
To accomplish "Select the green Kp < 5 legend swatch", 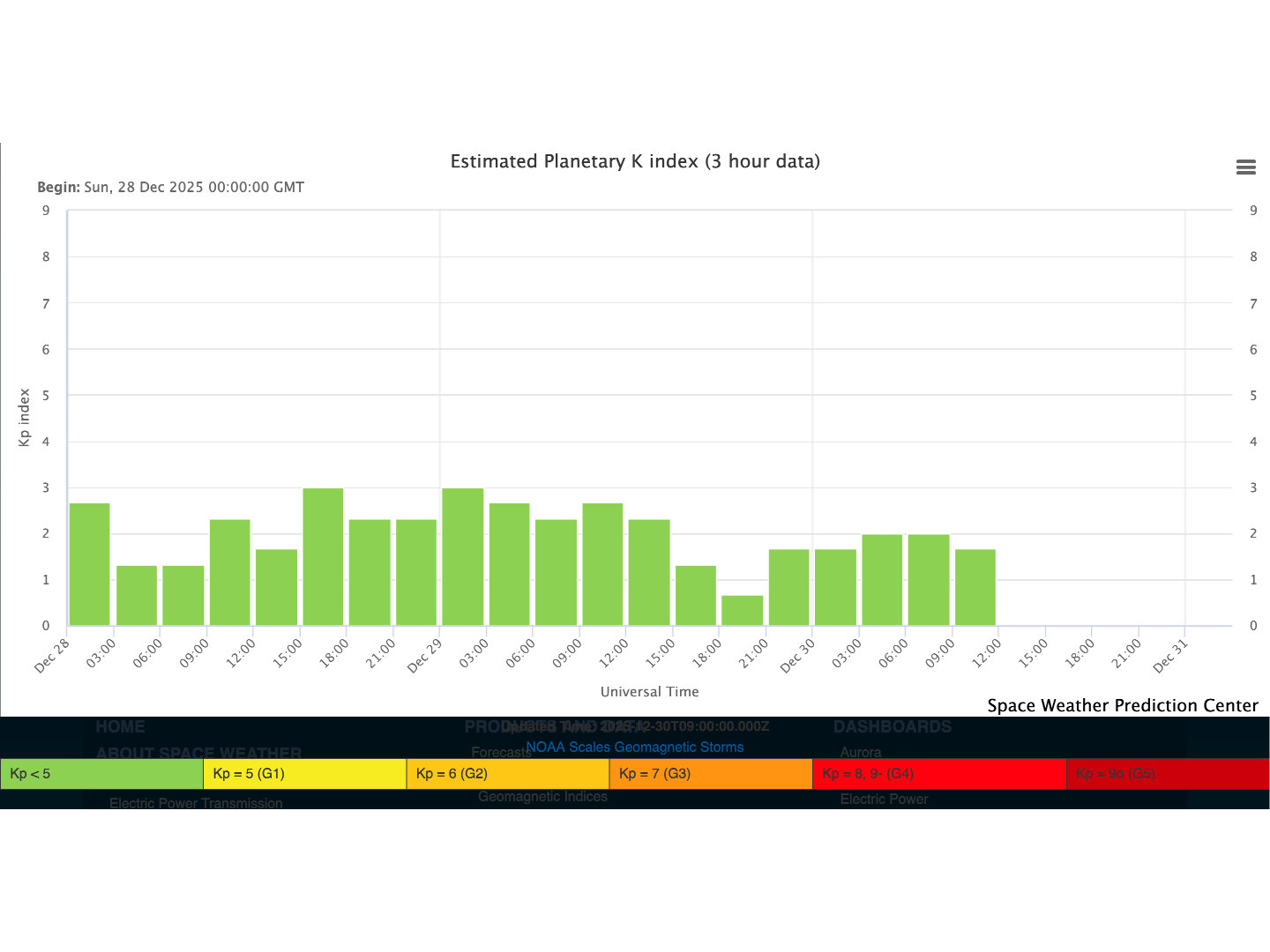I will coord(101,774).
